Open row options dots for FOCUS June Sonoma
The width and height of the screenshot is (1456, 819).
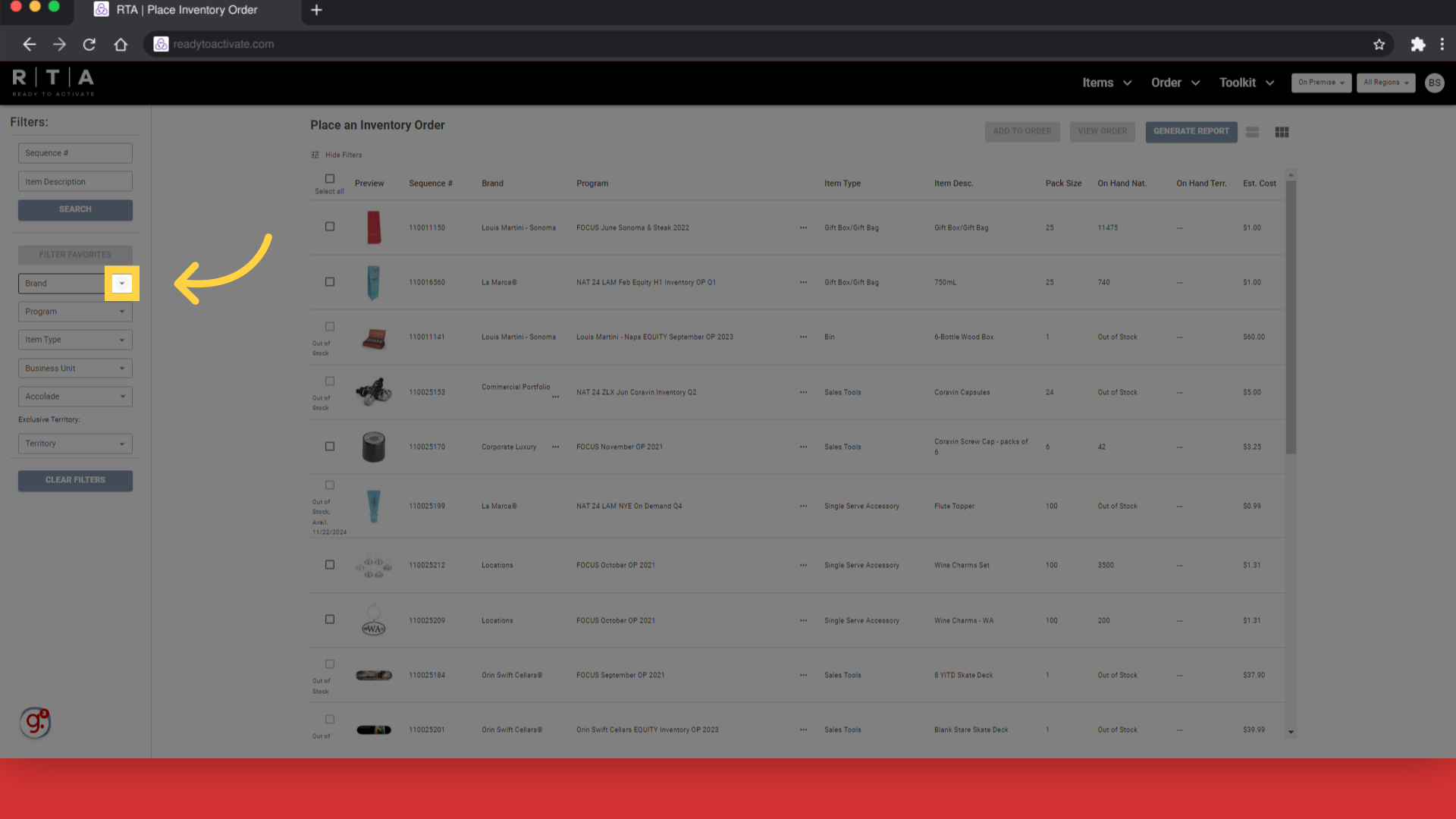point(803,227)
